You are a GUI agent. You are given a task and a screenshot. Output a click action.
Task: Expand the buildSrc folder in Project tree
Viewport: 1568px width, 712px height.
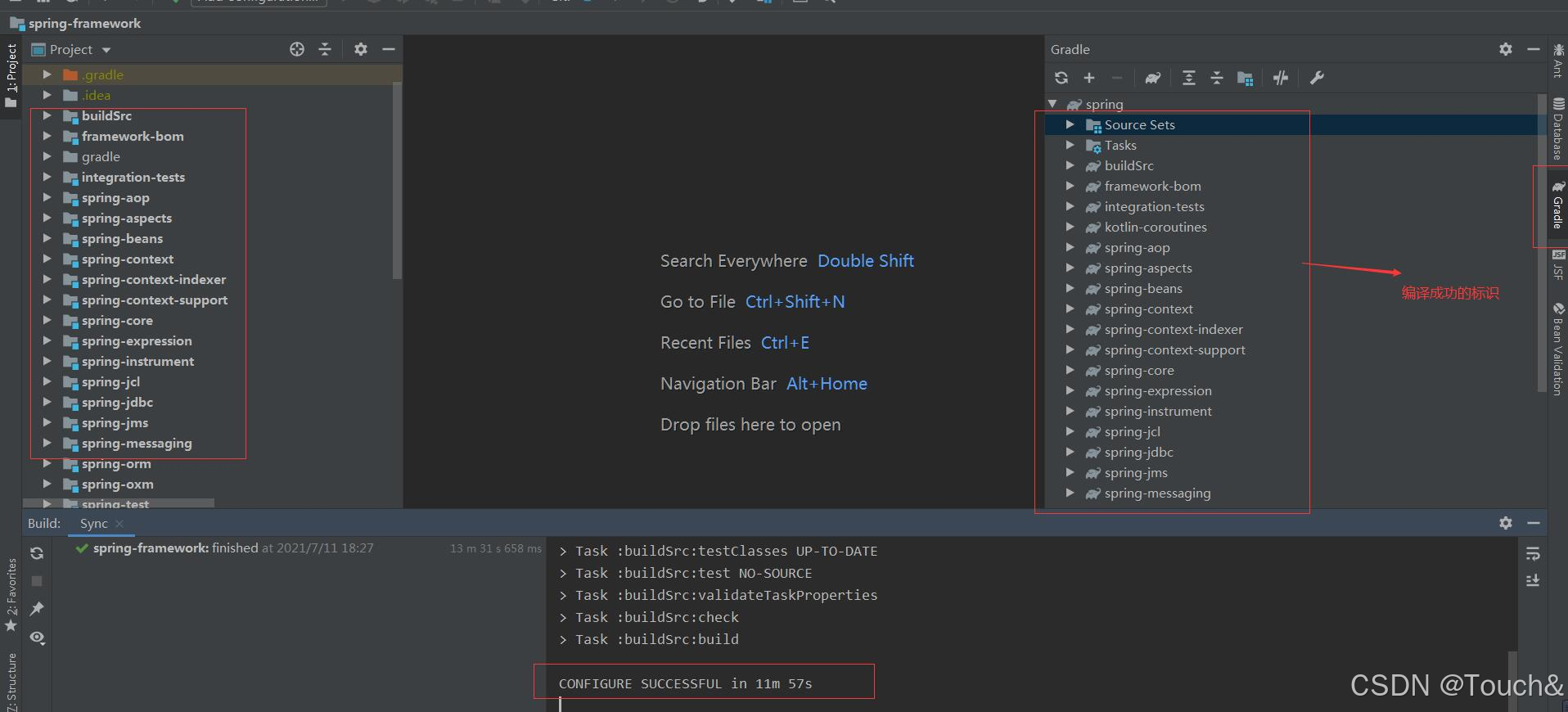47,115
